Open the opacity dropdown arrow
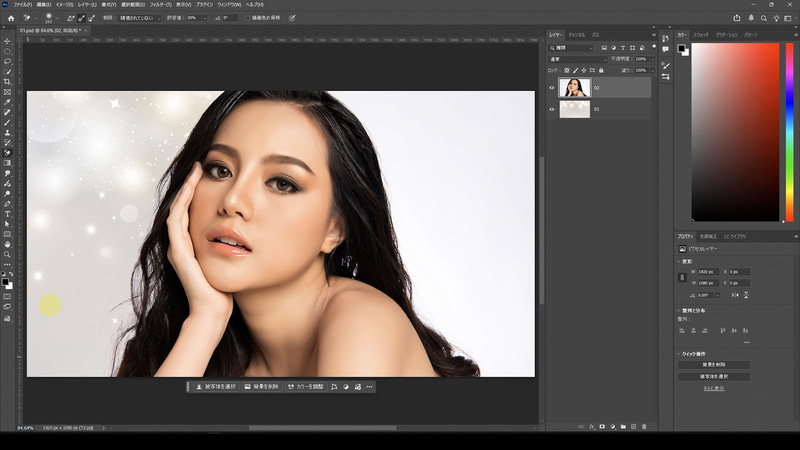 (x=653, y=59)
